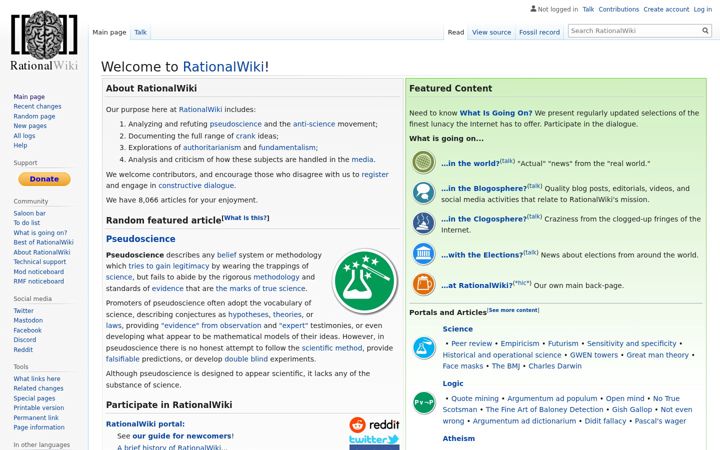Screen dimensions: 720x450
Task: Open Contributions in the top bar
Action: 619,9
